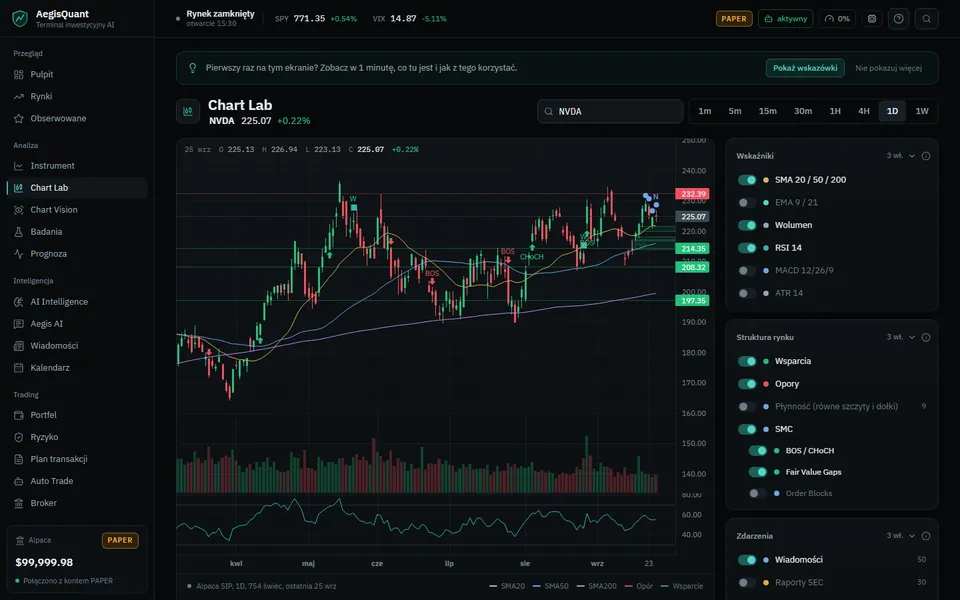Toggle the Wolumen indicator
The width and height of the screenshot is (960, 600).
pos(747,225)
